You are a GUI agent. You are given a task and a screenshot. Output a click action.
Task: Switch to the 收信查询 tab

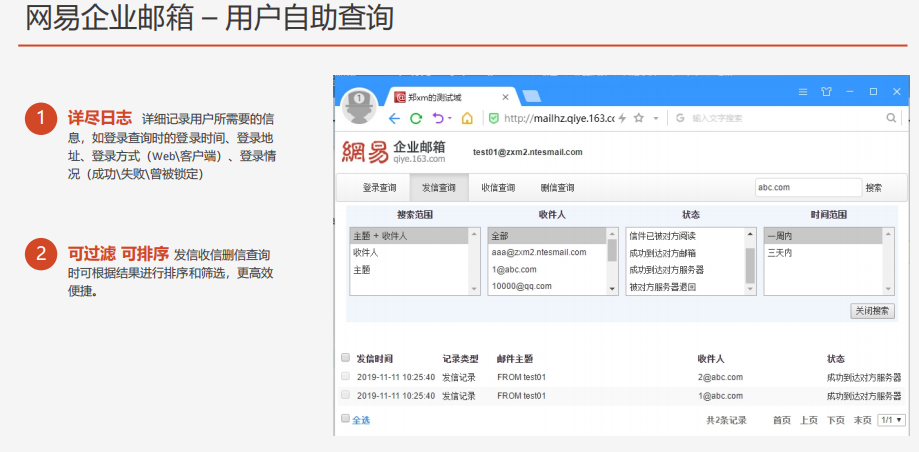click(x=498, y=188)
